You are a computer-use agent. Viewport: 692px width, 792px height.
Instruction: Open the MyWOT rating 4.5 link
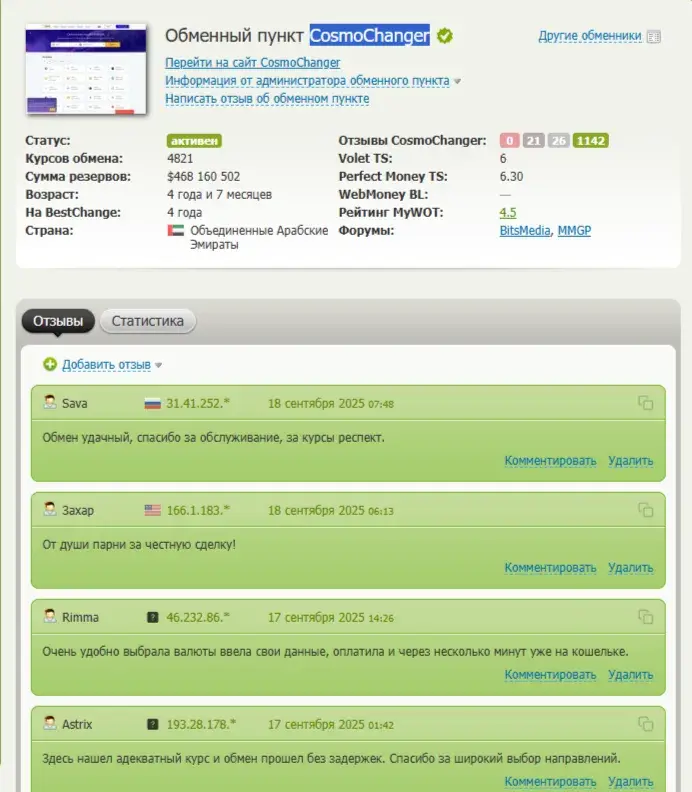tap(508, 213)
